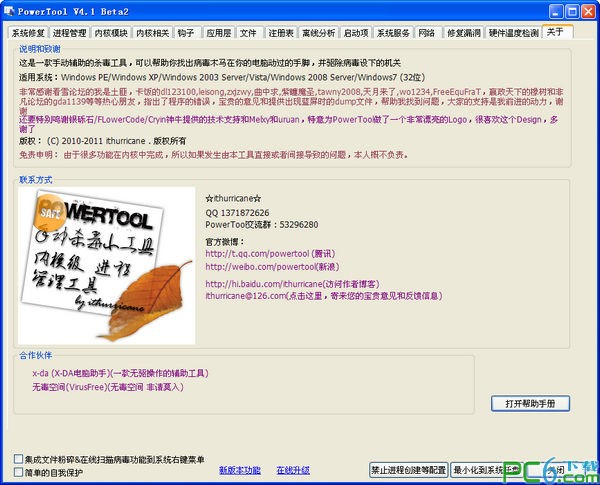
Task: Maximize the PowerTool window
Action: point(572,11)
